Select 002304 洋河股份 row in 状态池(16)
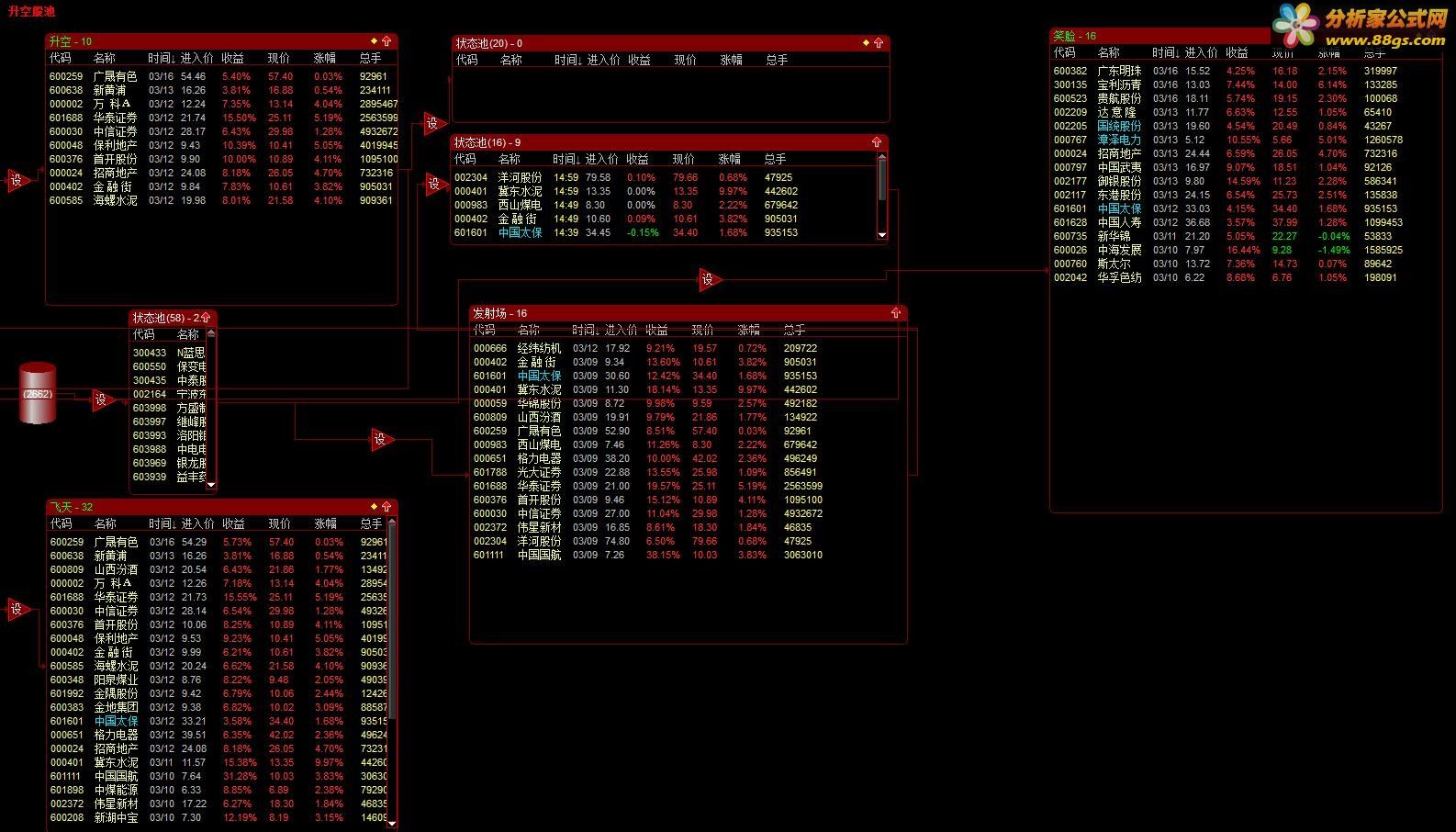 click(665, 177)
